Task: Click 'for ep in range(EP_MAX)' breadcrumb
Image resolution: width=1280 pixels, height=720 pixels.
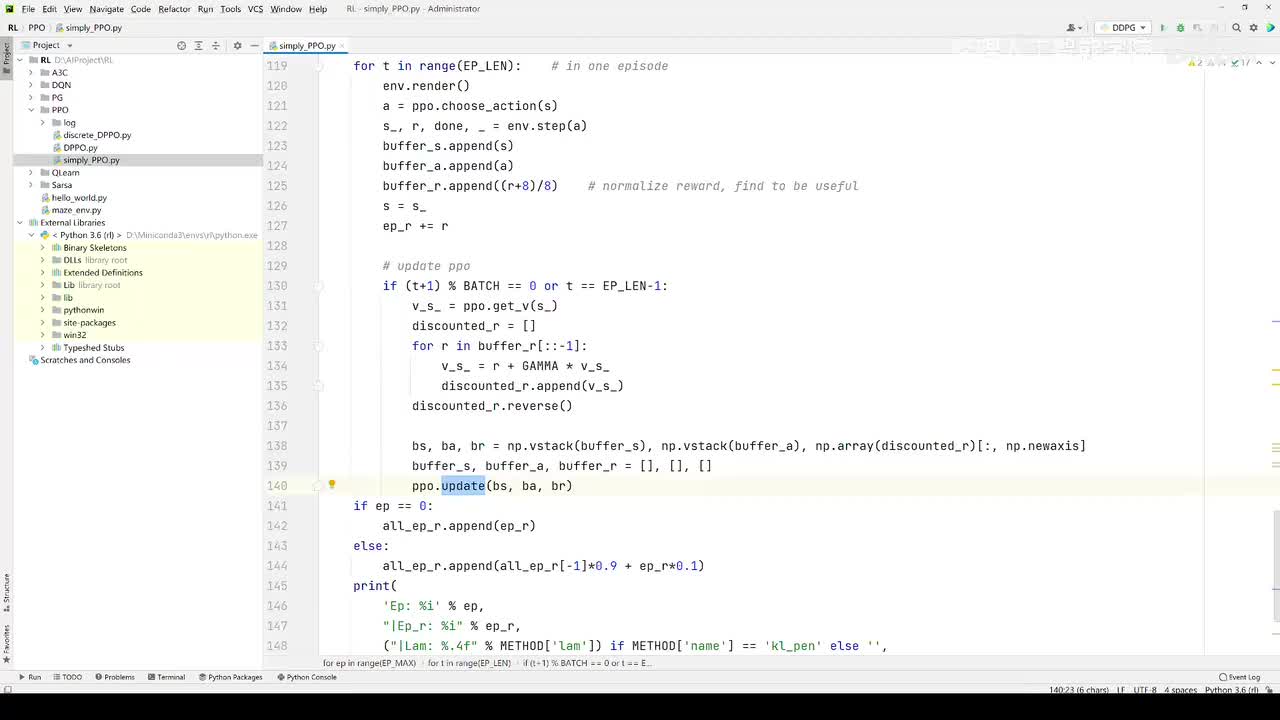Action: (369, 663)
